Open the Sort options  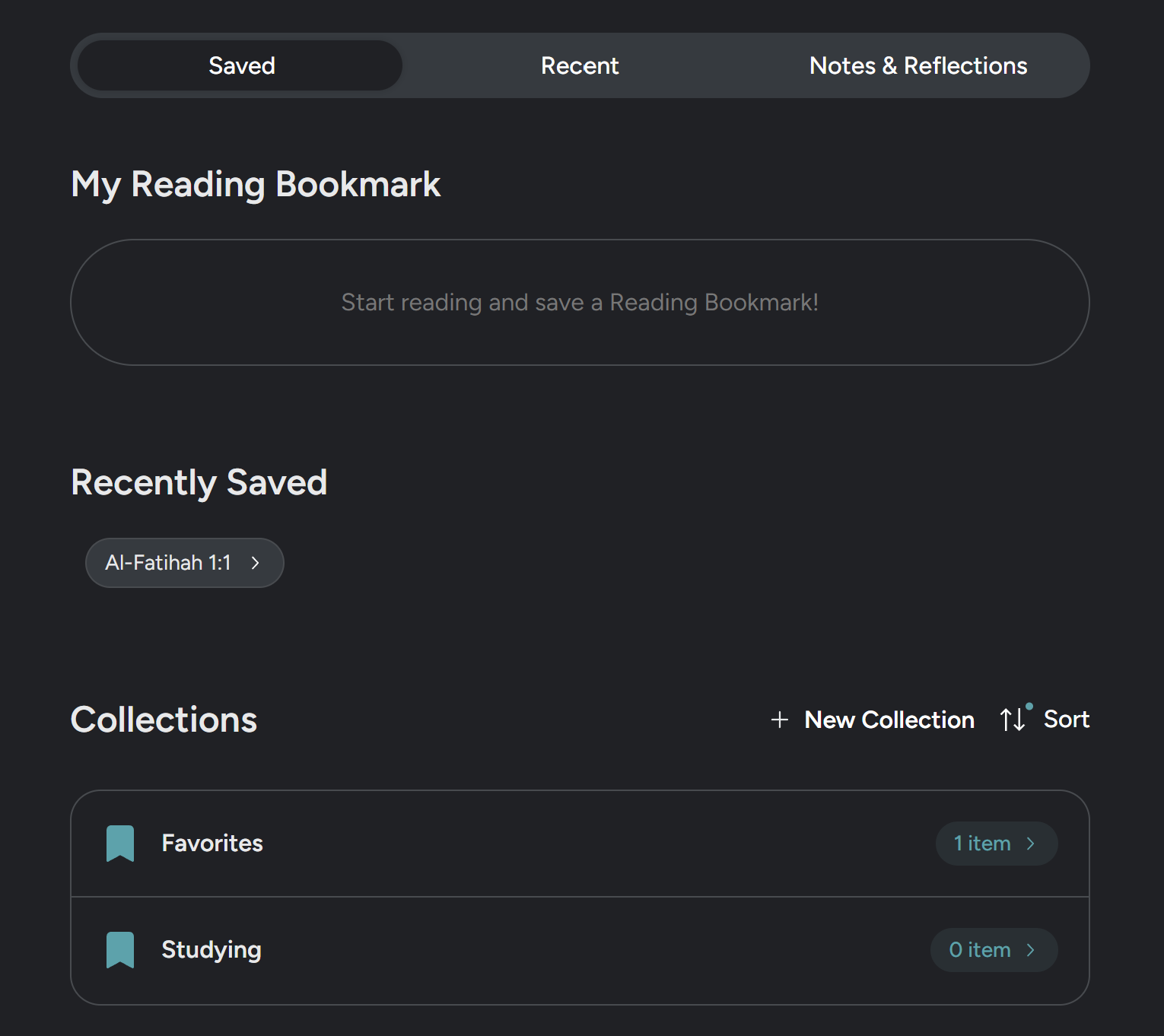(1066, 720)
